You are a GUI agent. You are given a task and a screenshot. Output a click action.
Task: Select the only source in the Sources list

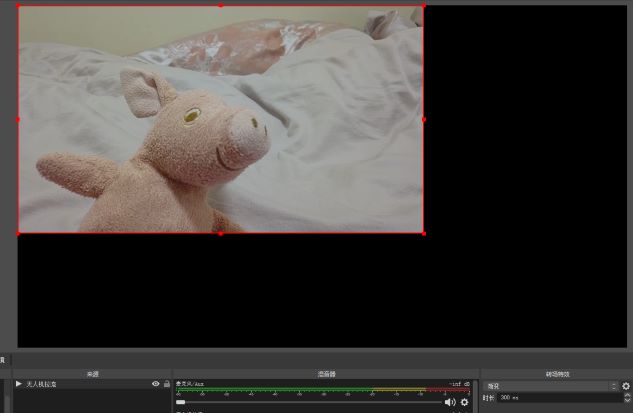click(80, 384)
